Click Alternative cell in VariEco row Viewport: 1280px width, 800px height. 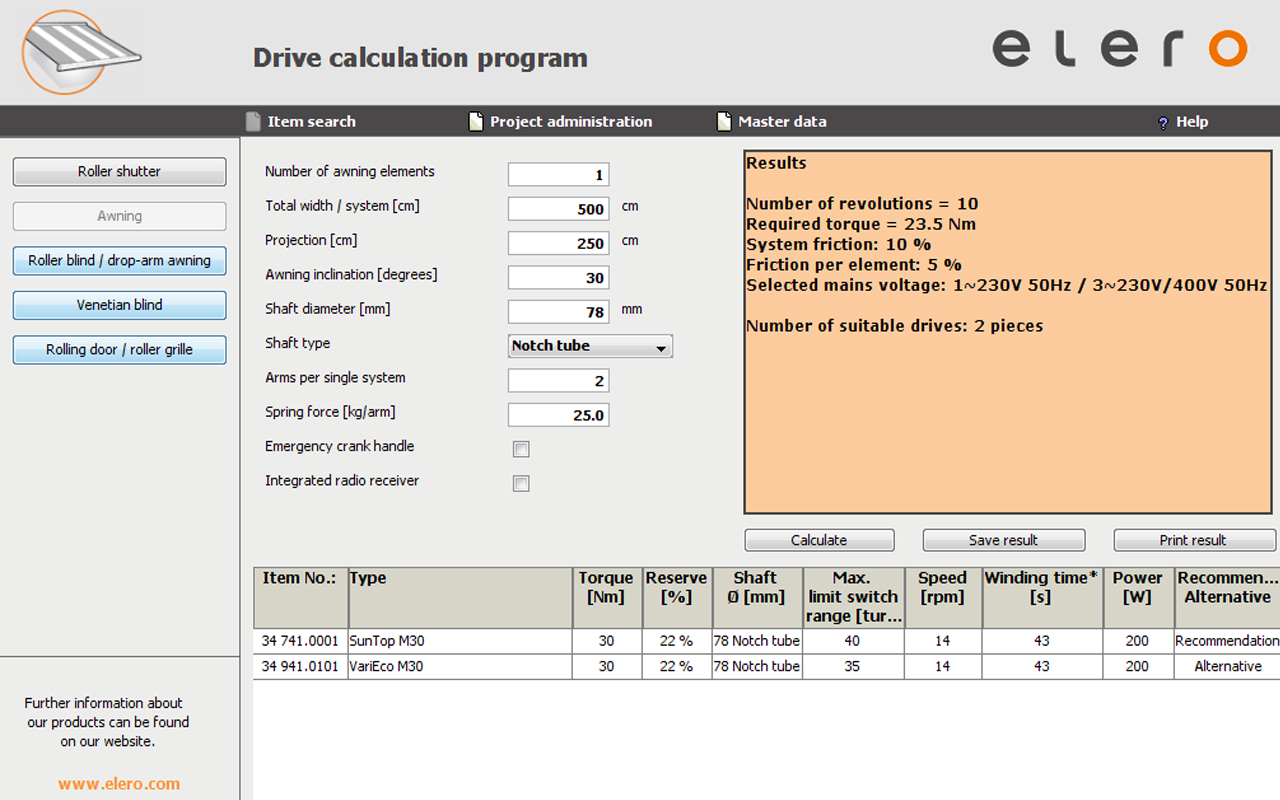pos(1227,667)
